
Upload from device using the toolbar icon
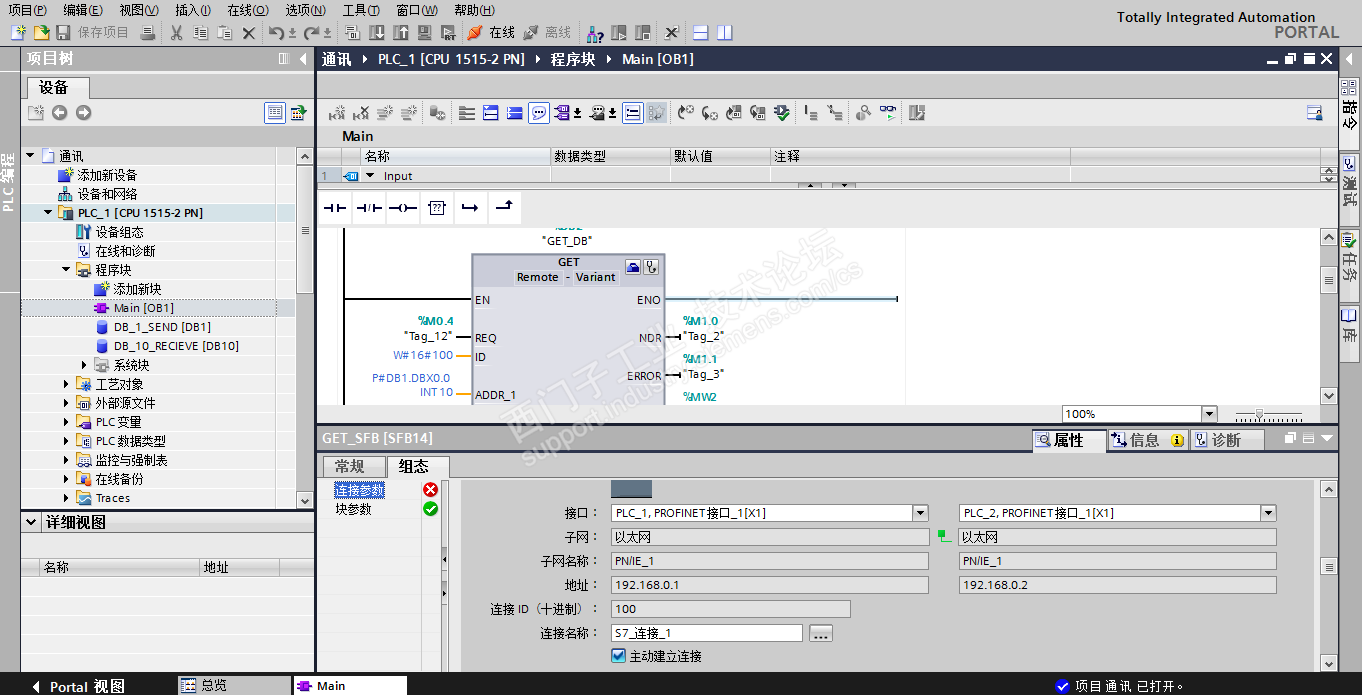[x=401, y=33]
